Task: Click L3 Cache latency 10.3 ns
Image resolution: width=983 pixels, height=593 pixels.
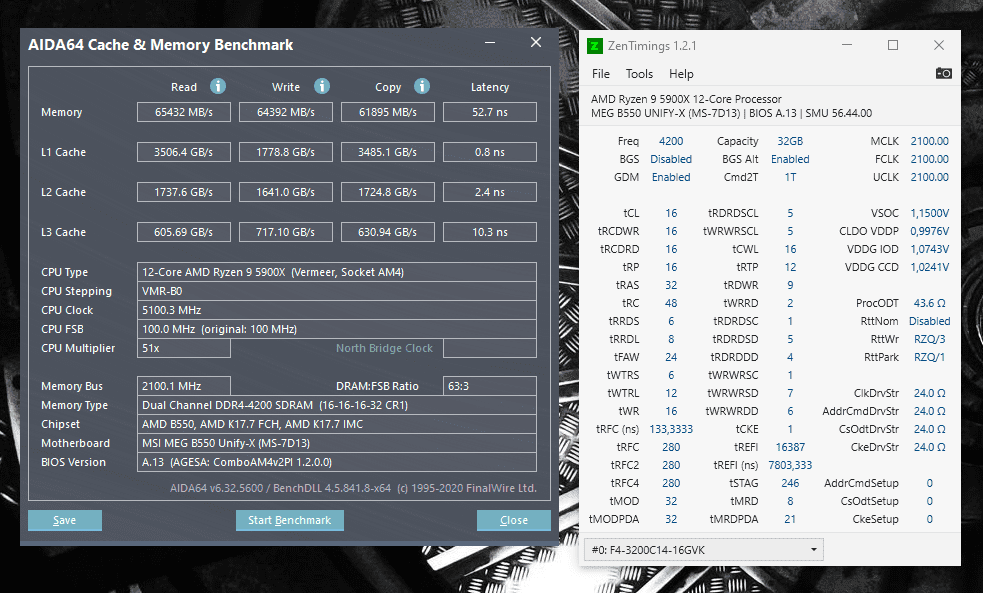Action: click(x=490, y=233)
